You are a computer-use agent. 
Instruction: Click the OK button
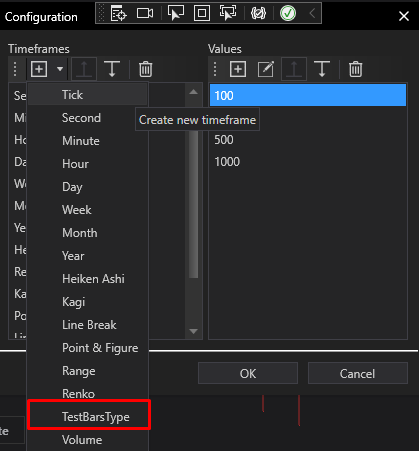248,373
